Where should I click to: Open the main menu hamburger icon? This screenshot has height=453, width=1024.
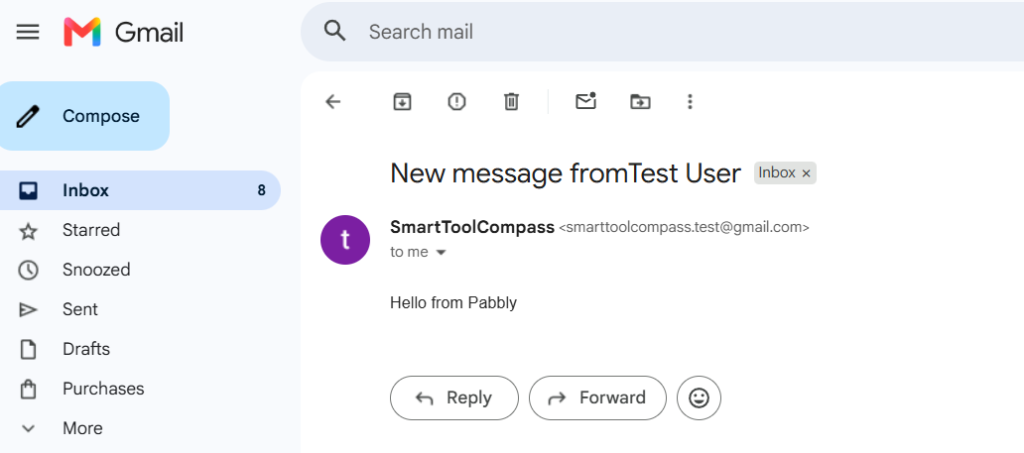point(27,32)
